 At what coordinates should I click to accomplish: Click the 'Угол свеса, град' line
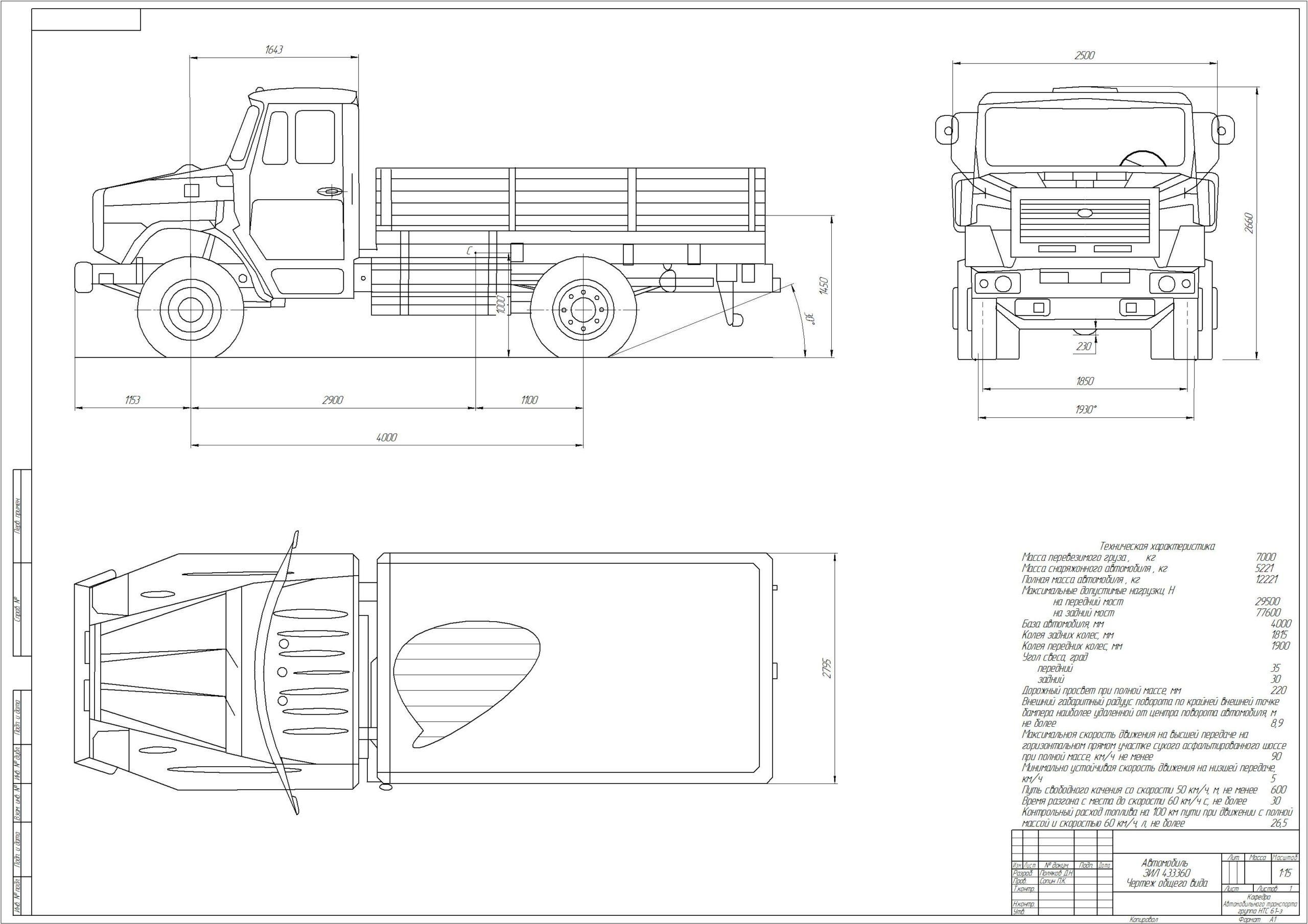click(1055, 657)
